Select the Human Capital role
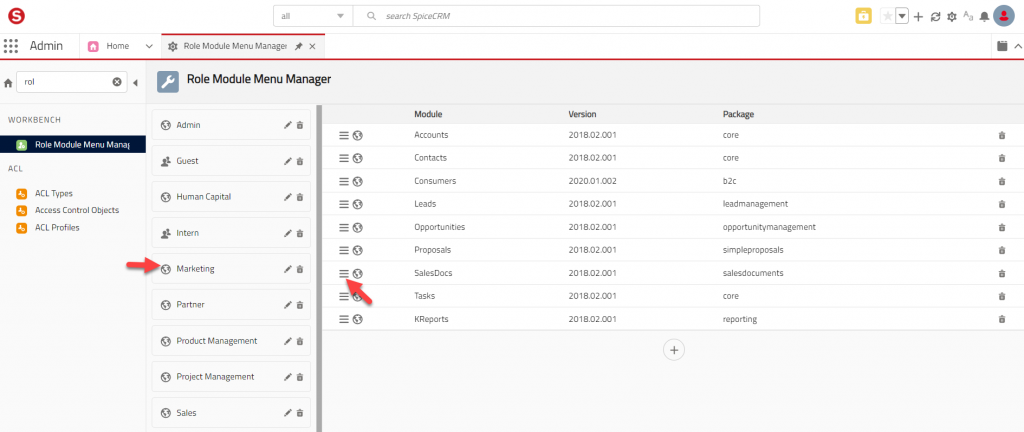Screen dimensions: 1024x432 [x=231, y=196]
